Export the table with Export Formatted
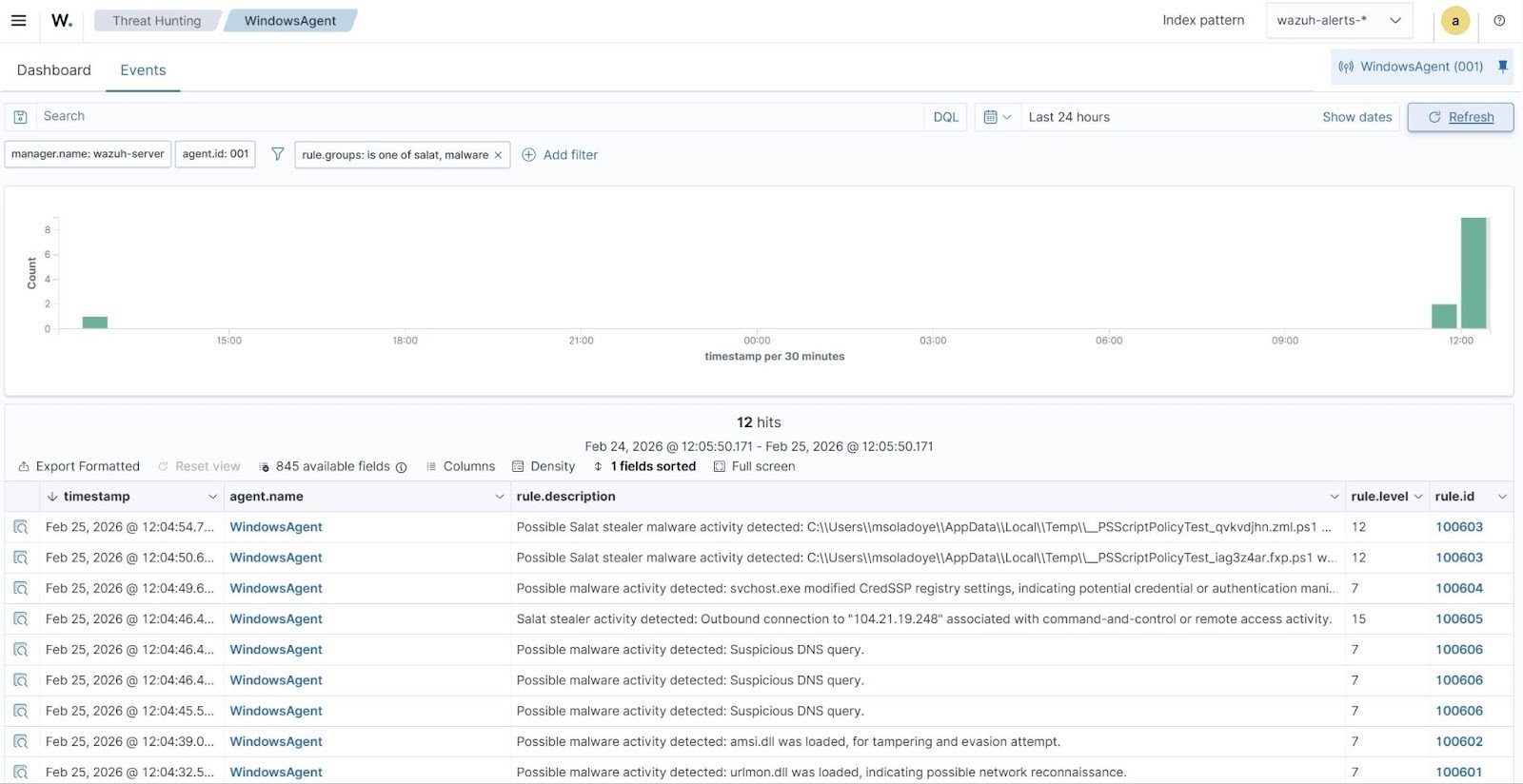Screen dimensions: 1523x784 coord(79,466)
